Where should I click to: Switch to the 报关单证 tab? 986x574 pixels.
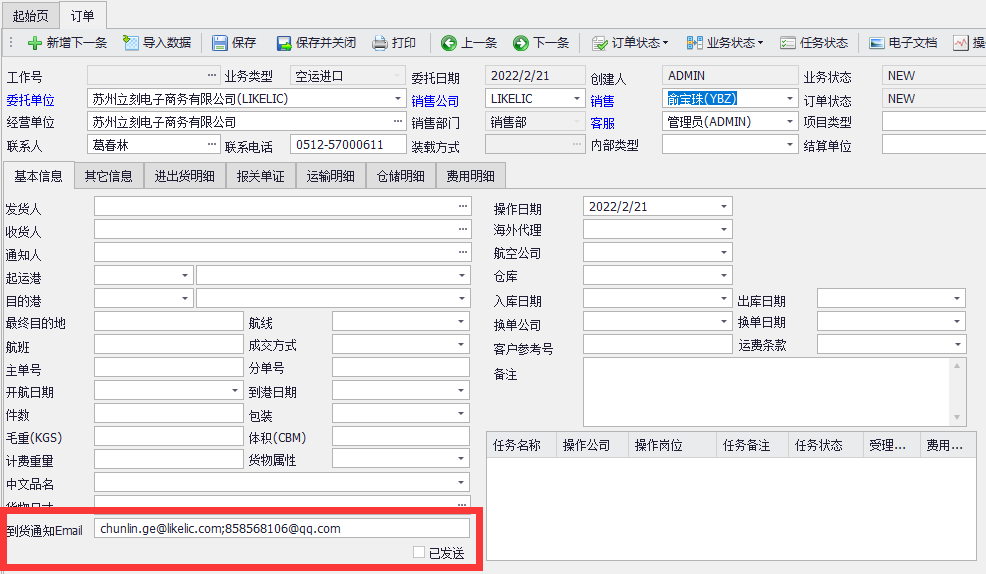pyautogui.click(x=260, y=176)
